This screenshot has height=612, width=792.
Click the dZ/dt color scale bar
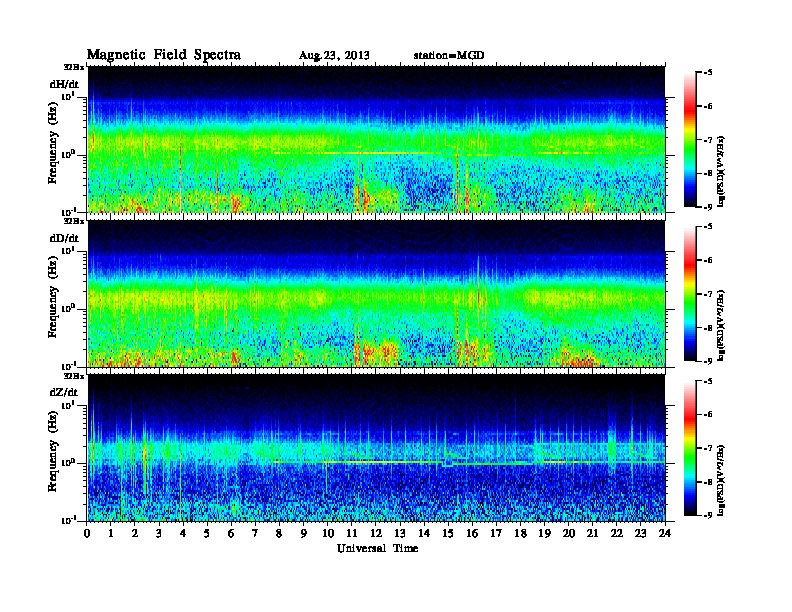point(689,448)
